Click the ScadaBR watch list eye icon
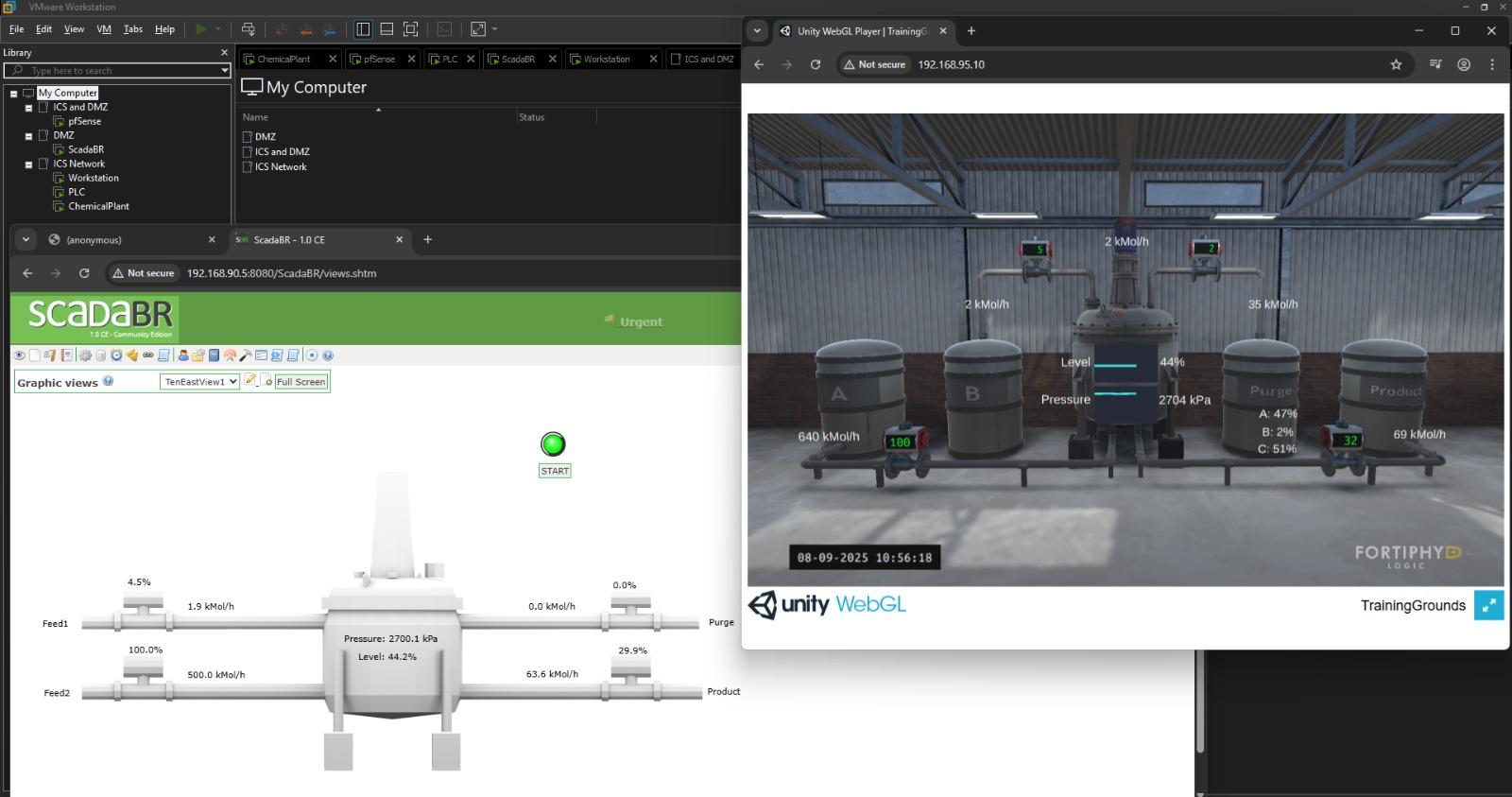 19,355
